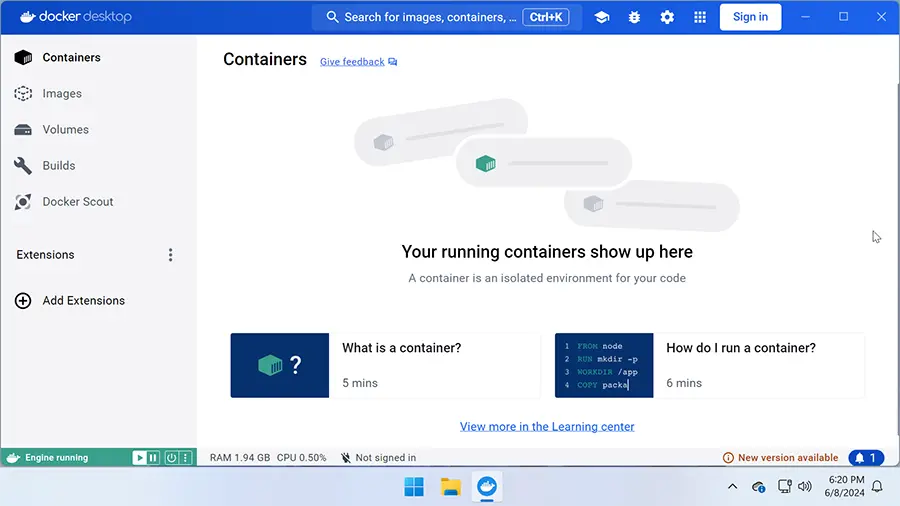Open Settings gear icon in header
The image size is (900, 506).
pyautogui.click(x=667, y=17)
